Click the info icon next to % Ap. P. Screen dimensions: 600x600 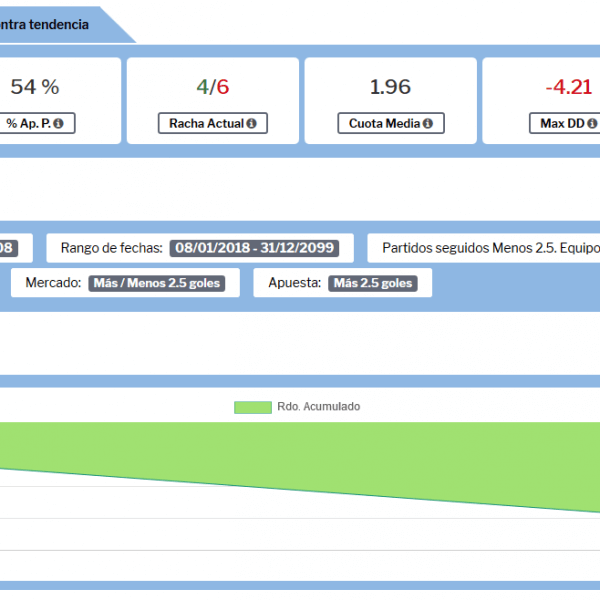point(59,123)
